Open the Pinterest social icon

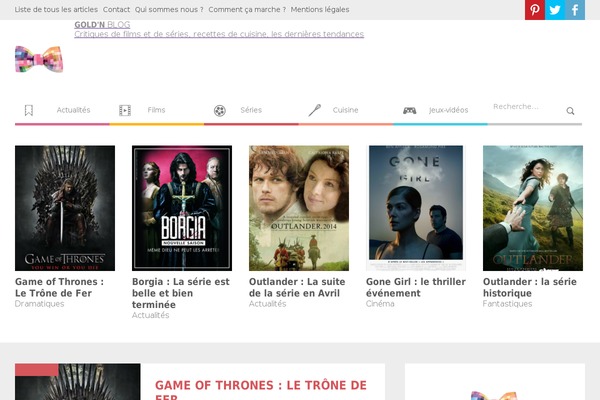coord(535,10)
